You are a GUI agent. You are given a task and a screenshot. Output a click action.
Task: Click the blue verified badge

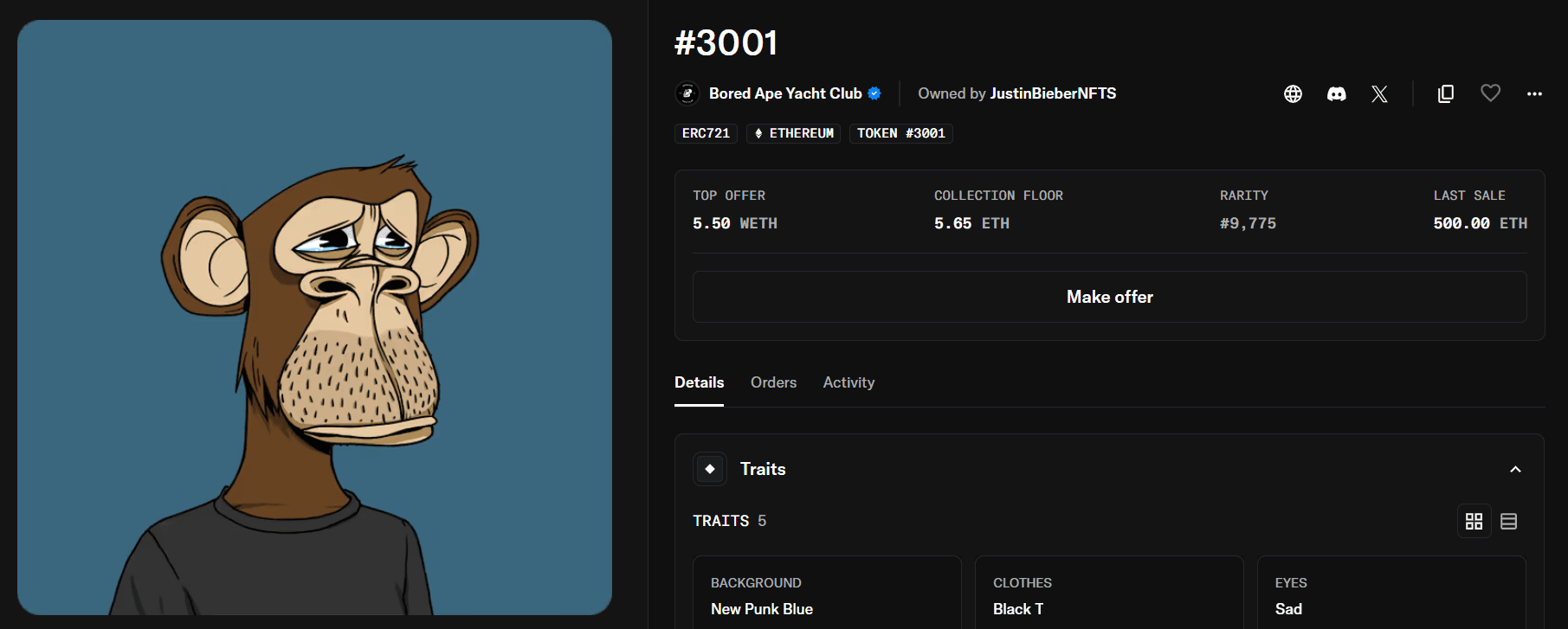pyautogui.click(x=874, y=93)
